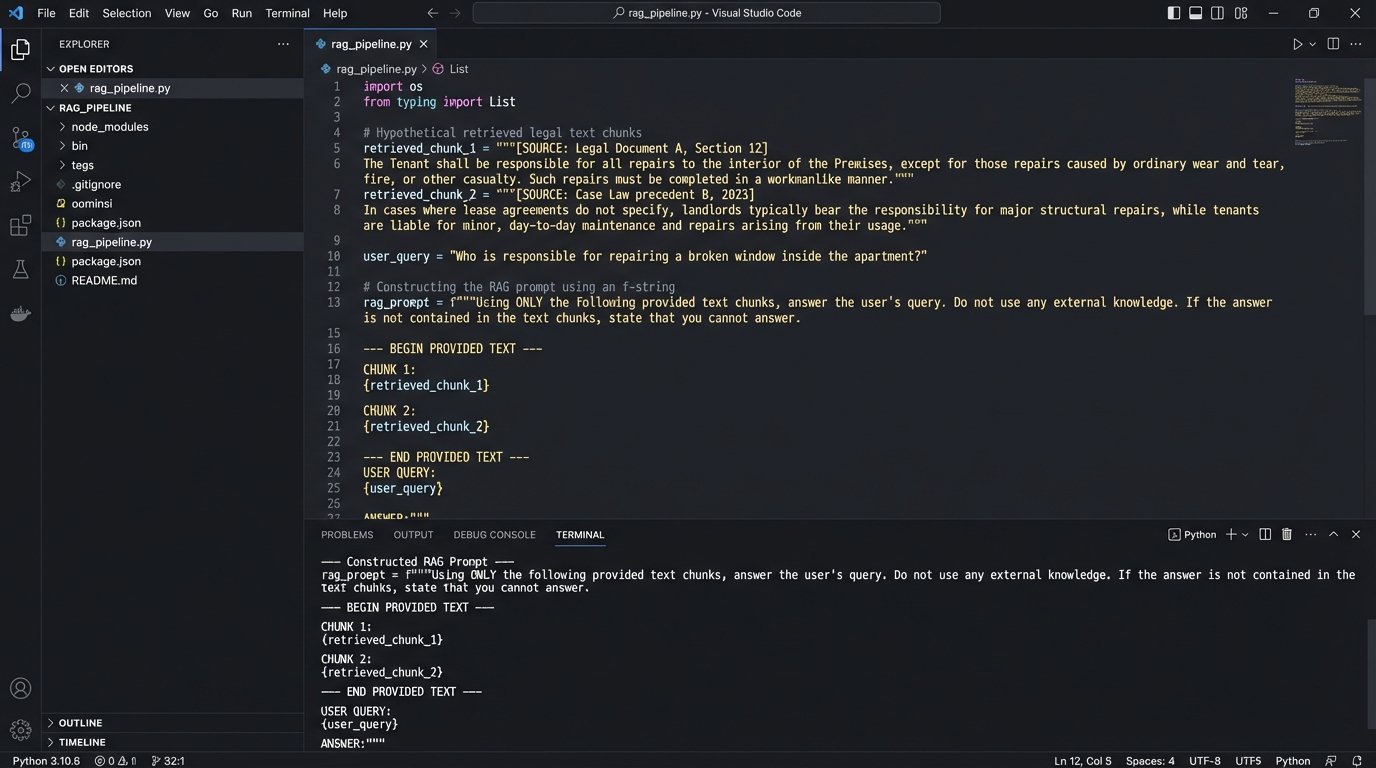Open the Testing flask icon

pos(20,269)
